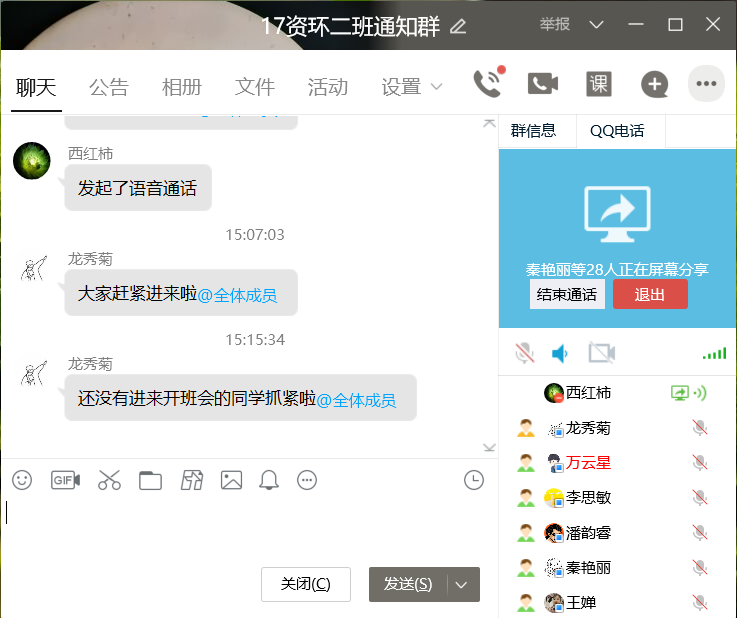This screenshot has width=737, height=618.
Task: Toggle the disabled camera in call
Action: click(602, 353)
